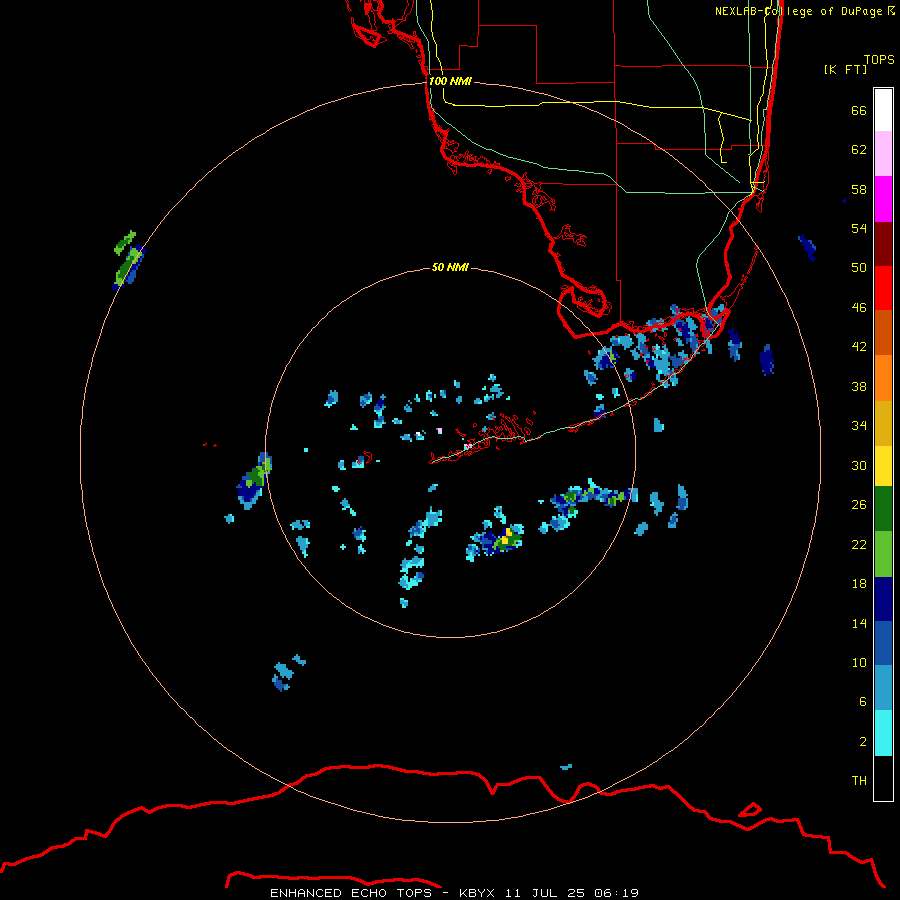Screen dimensions: 900x900
Task: Pick the cyan legend swatch
Action: pyautogui.click(x=883, y=733)
